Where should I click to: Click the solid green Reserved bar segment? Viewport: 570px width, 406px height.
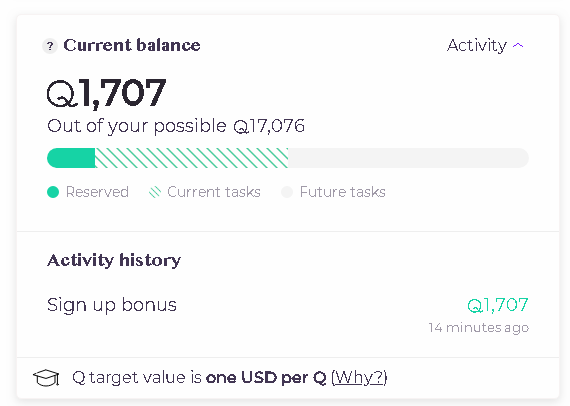pyautogui.click(x=71, y=158)
